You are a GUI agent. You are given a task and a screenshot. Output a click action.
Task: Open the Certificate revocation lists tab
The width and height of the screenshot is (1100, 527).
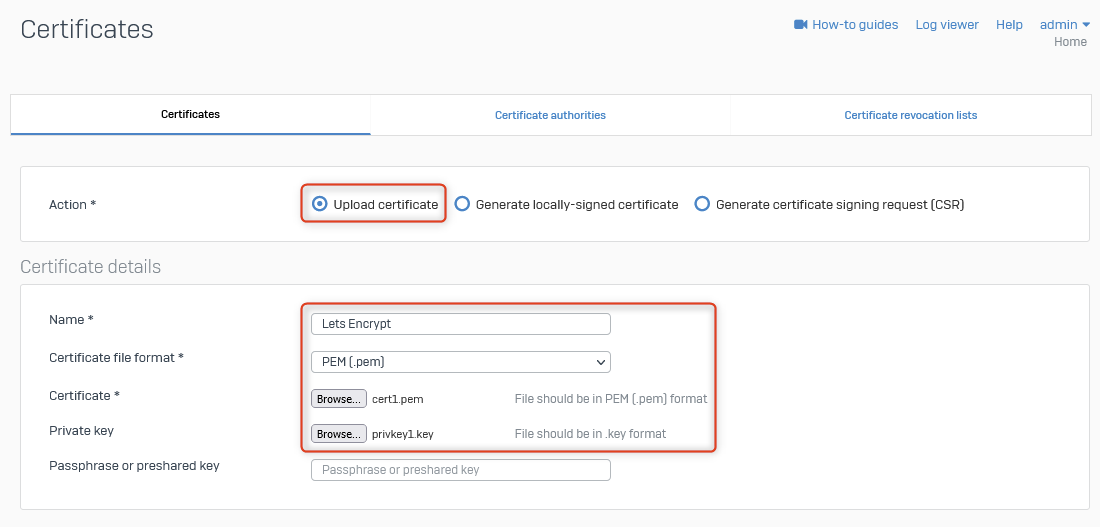point(910,115)
